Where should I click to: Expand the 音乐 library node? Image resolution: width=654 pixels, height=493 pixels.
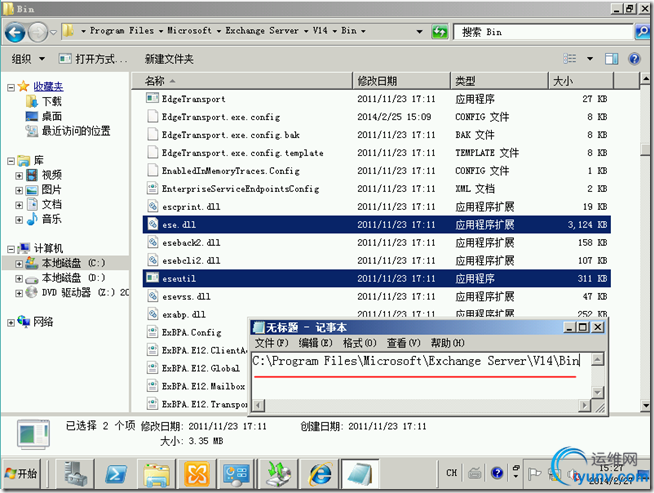[19, 220]
